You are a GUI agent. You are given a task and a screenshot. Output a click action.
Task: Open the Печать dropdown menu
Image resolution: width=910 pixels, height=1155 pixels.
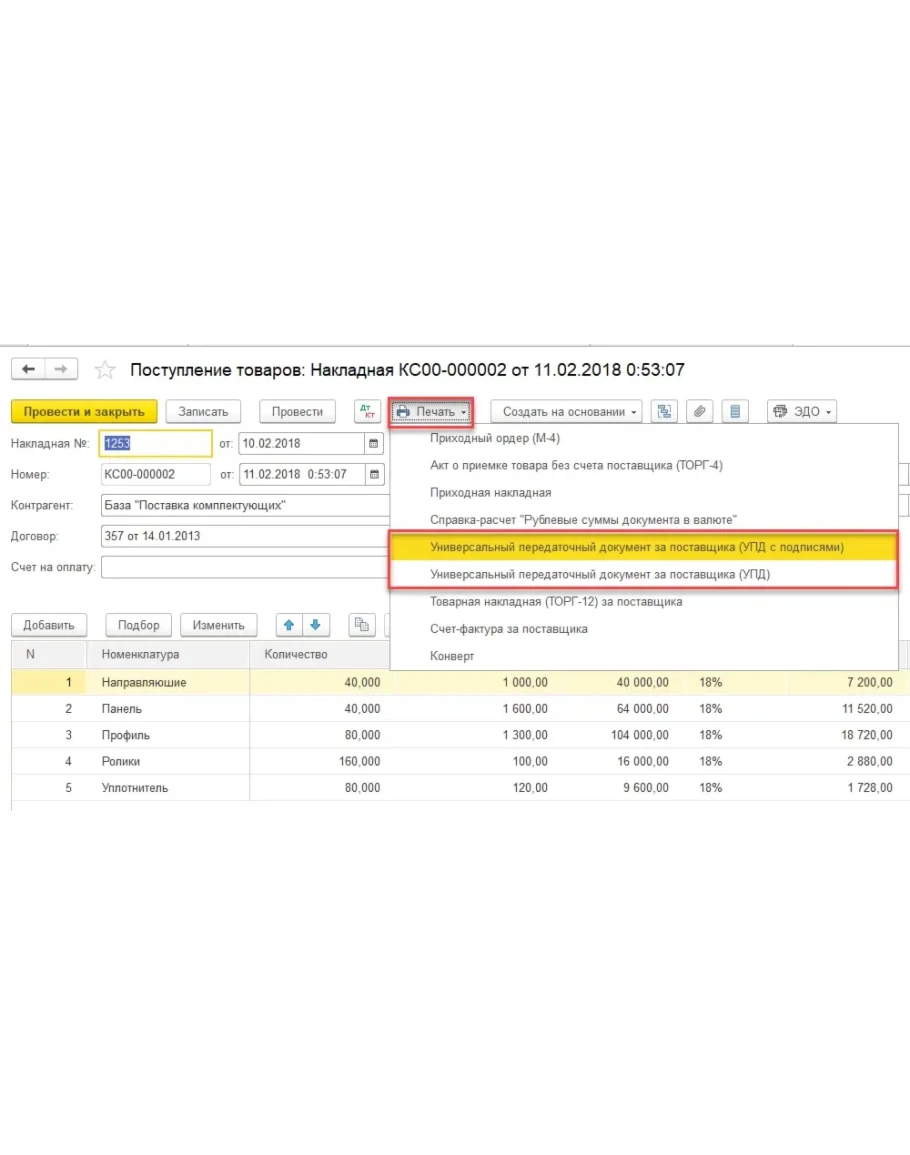(431, 411)
